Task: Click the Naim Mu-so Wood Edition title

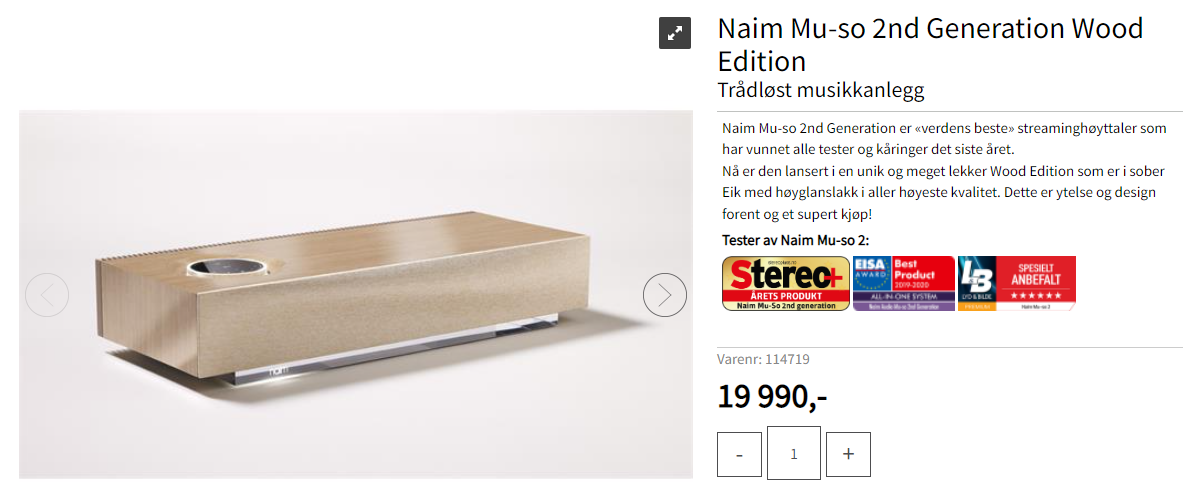Action: coord(930,44)
